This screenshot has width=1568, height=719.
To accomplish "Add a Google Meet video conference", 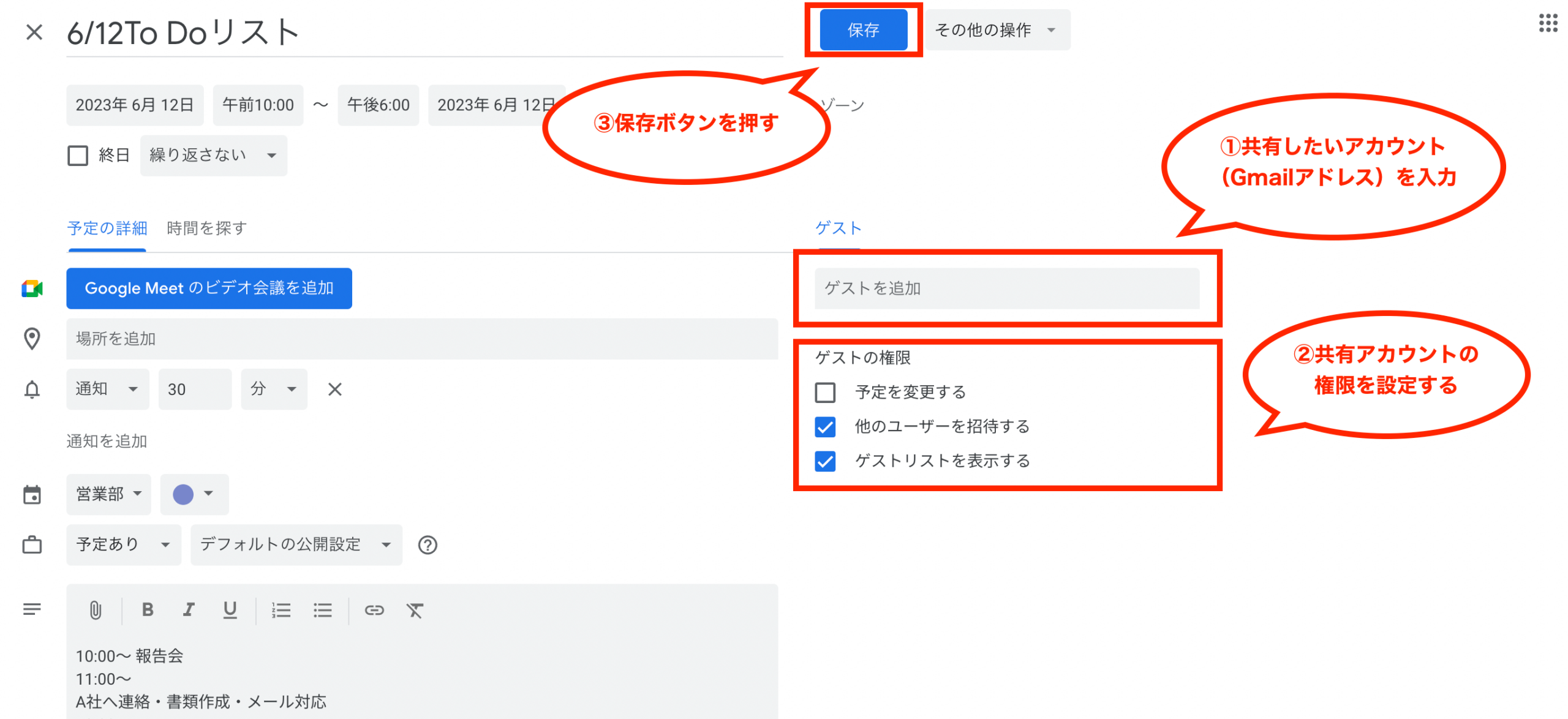I will tap(209, 288).
